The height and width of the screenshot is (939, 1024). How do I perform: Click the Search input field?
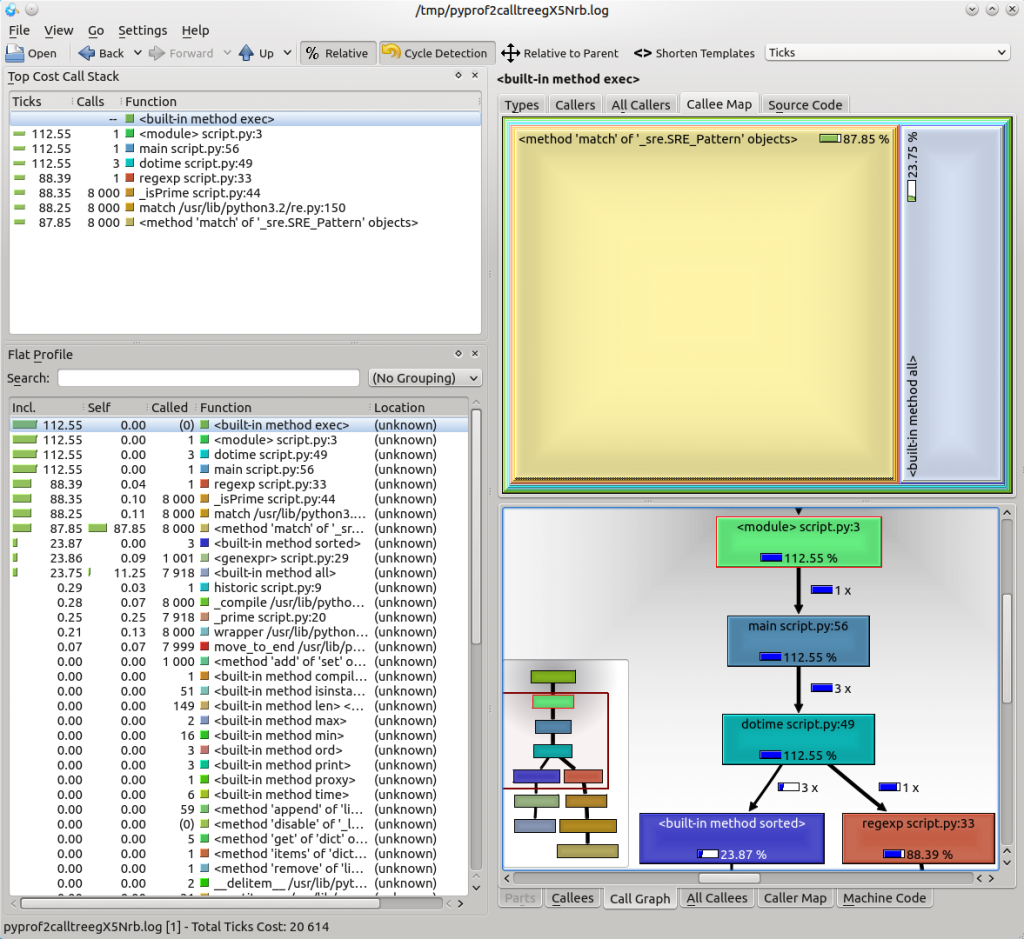point(209,377)
